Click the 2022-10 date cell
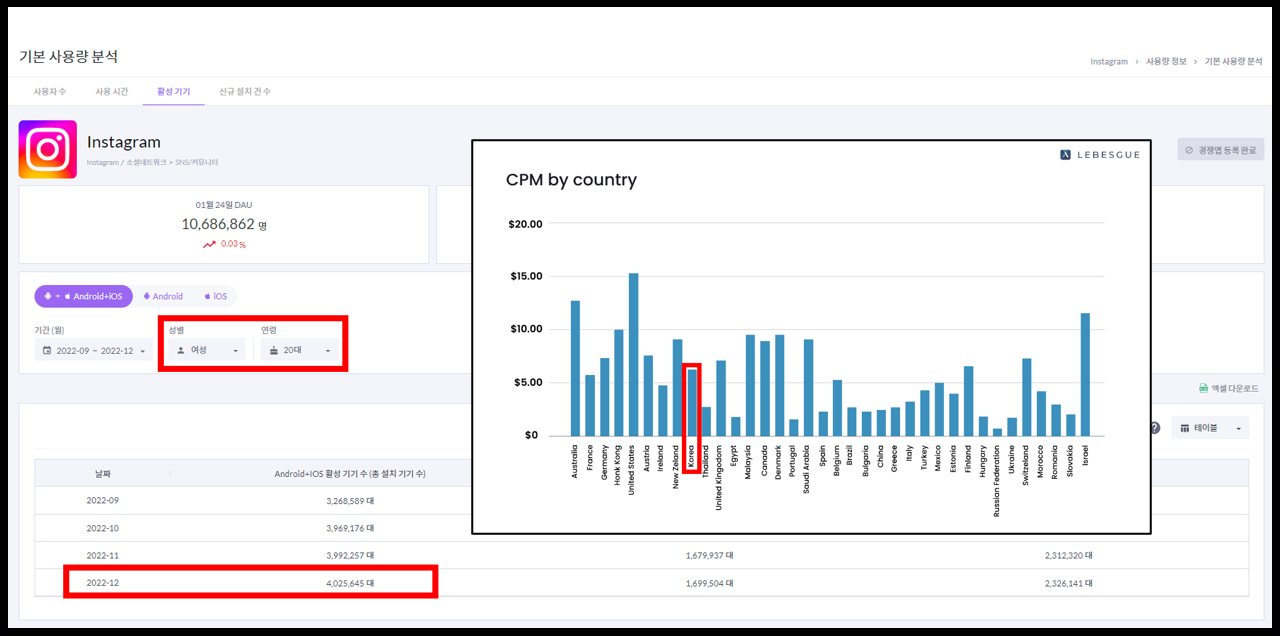Viewport: 1280px width, 636px height. tap(103, 528)
